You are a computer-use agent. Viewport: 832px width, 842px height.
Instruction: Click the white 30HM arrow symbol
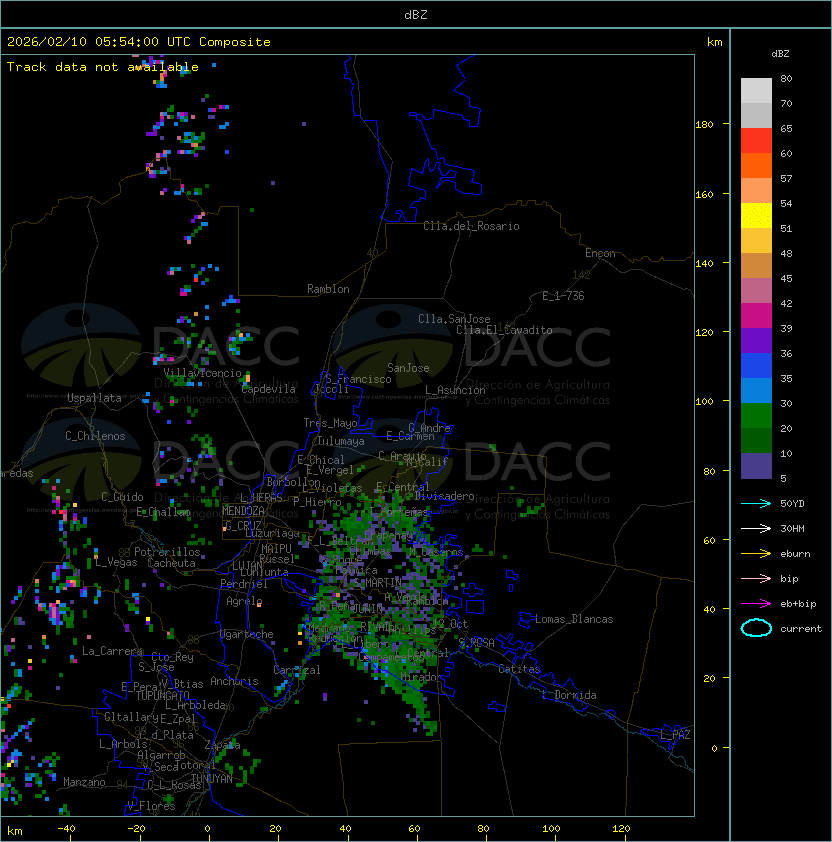(x=756, y=528)
